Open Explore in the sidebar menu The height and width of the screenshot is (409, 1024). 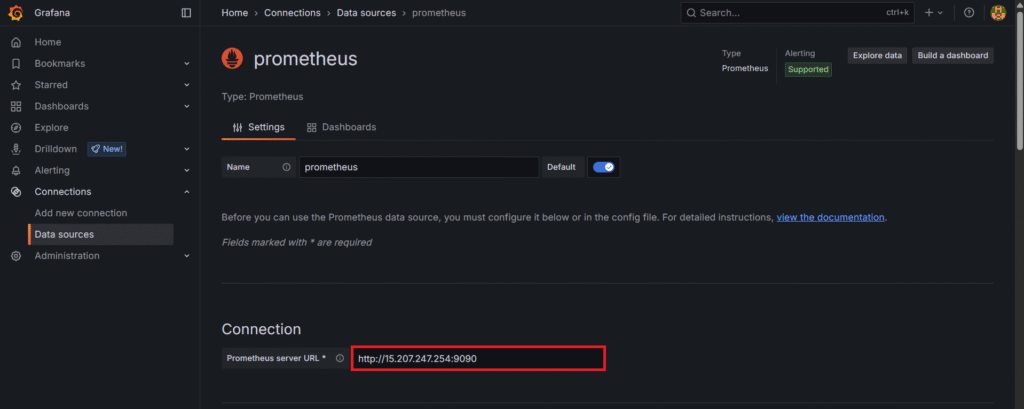tap(52, 128)
